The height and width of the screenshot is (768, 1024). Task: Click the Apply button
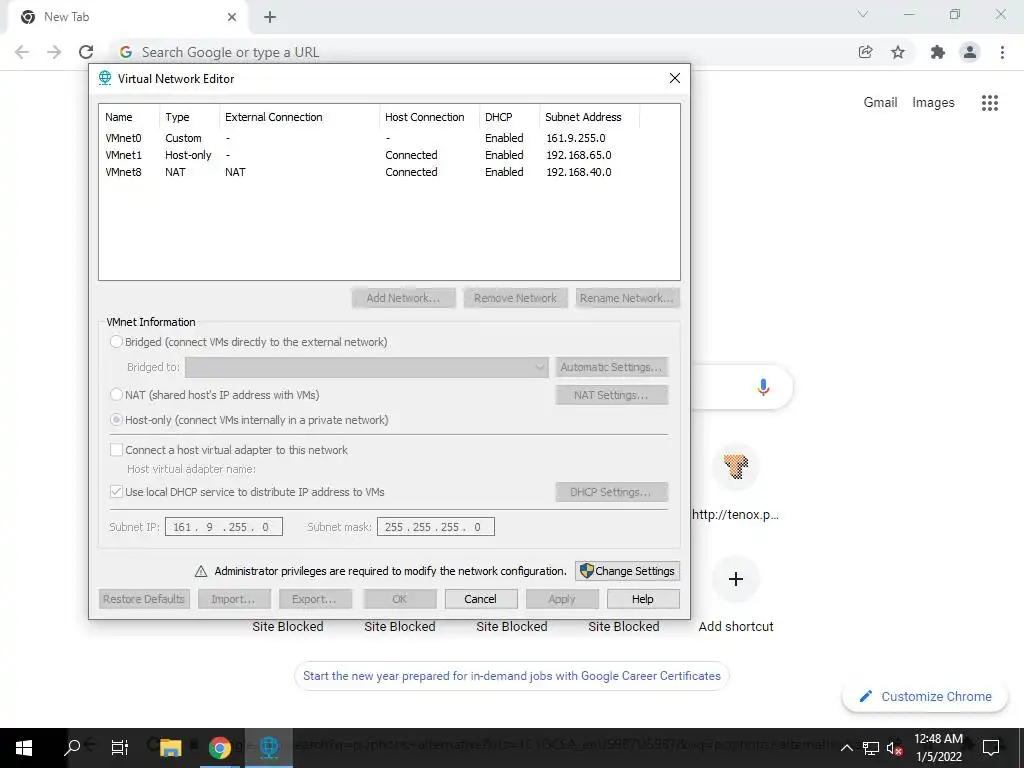pyautogui.click(x=562, y=599)
